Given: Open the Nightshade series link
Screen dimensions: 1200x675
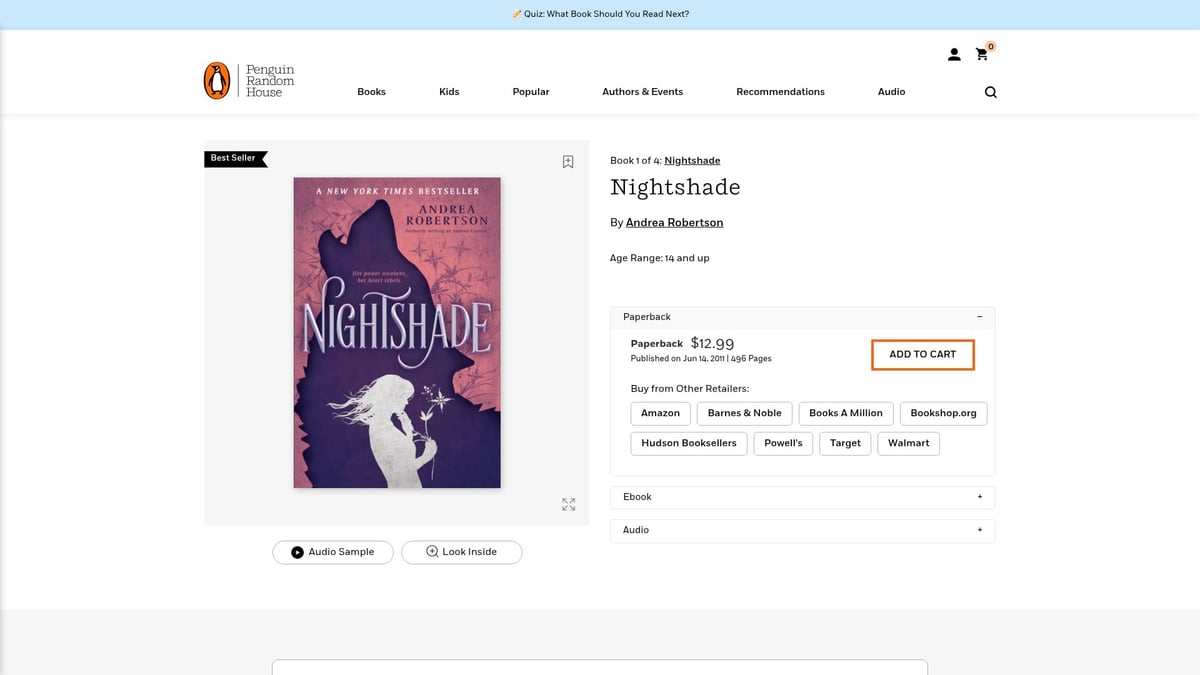Looking at the screenshot, I should point(692,161).
